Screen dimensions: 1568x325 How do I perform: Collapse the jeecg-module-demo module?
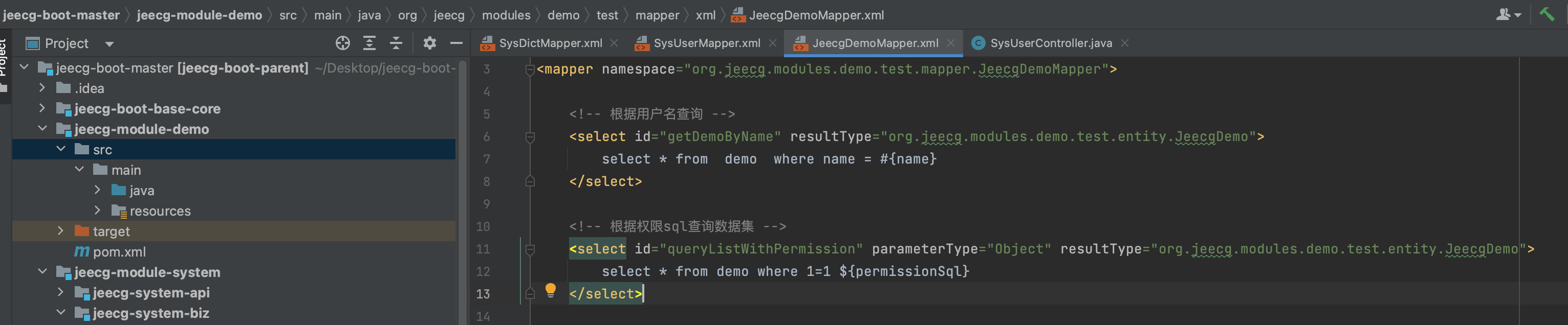(42, 128)
